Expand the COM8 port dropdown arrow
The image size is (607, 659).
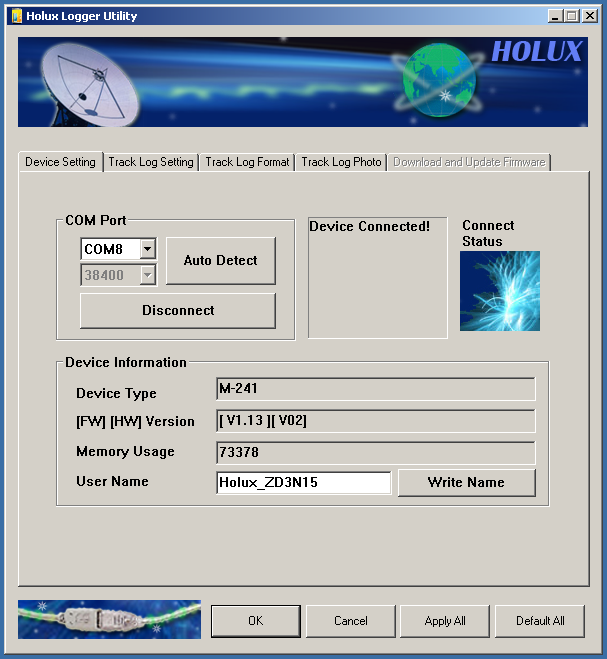[148, 249]
